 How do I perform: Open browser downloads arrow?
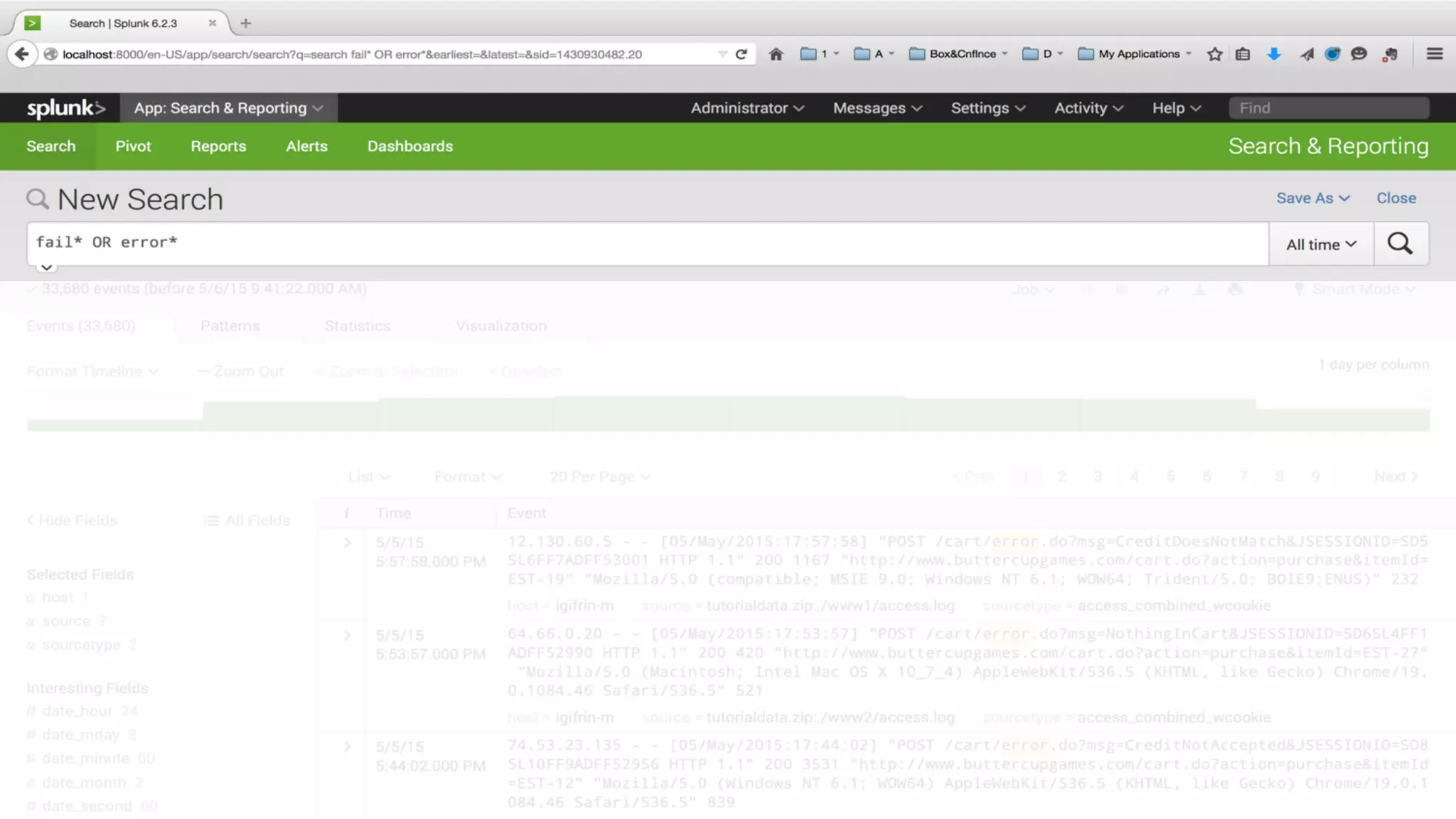(1274, 54)
